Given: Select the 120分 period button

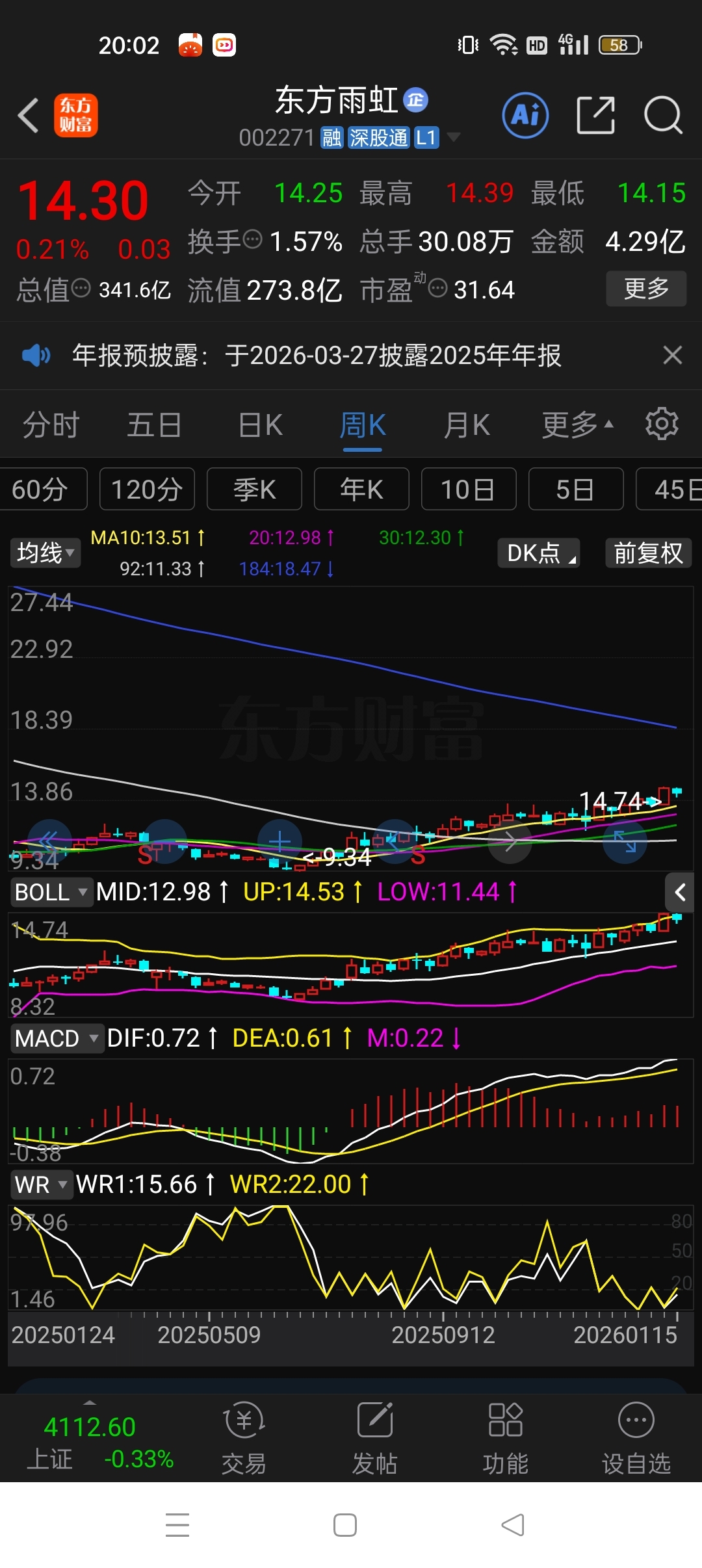Looking at the screenshot, I should [x=147, y=489].
